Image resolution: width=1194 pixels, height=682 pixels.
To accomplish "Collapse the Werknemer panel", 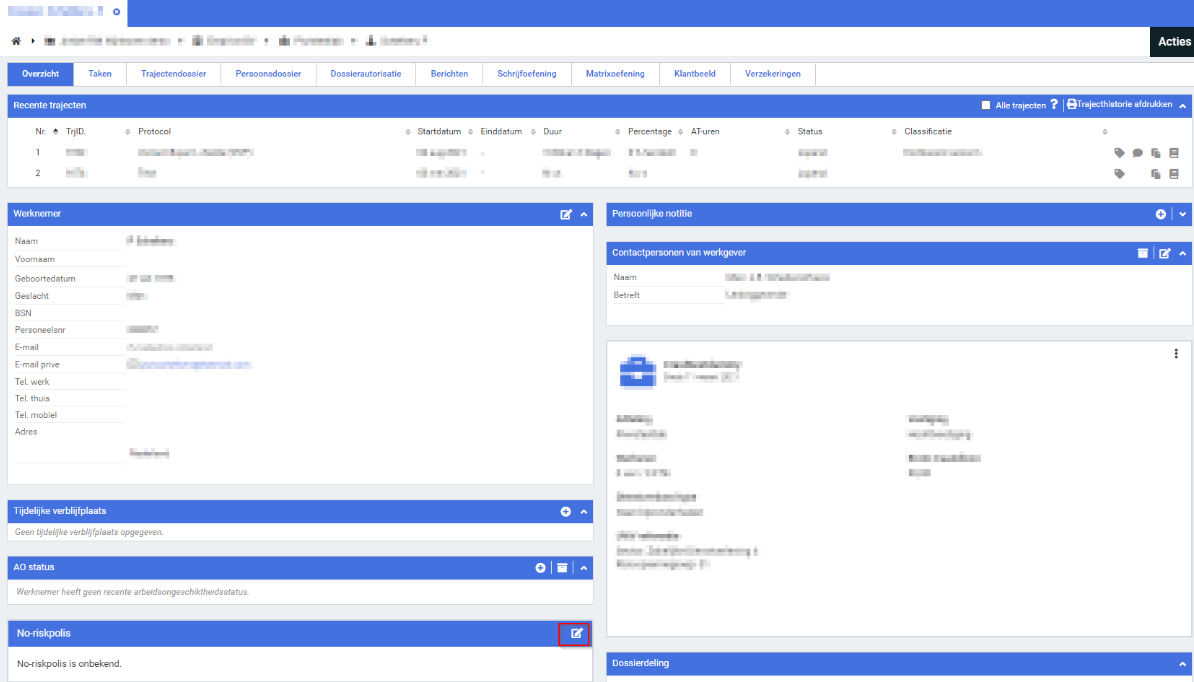I will click(x=585, y=214).
